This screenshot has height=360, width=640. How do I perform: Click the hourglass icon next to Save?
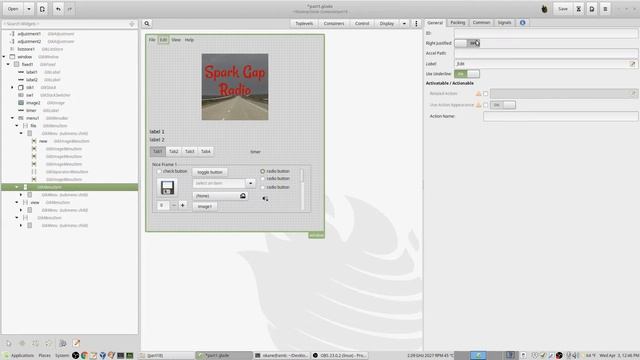click(x=578, y=9)
